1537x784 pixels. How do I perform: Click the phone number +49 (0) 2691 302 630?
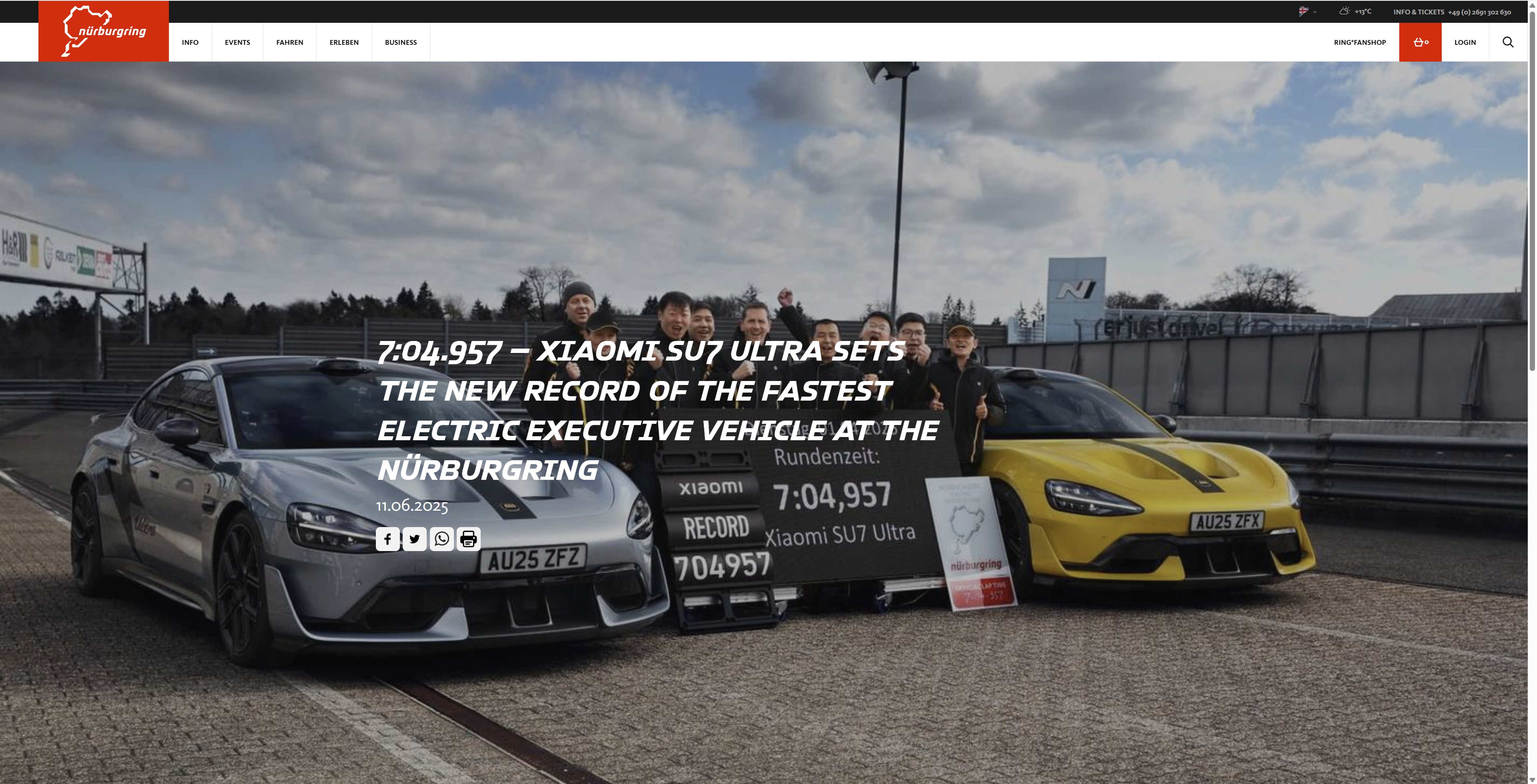pyautogui.click(x=1479, y=12)
